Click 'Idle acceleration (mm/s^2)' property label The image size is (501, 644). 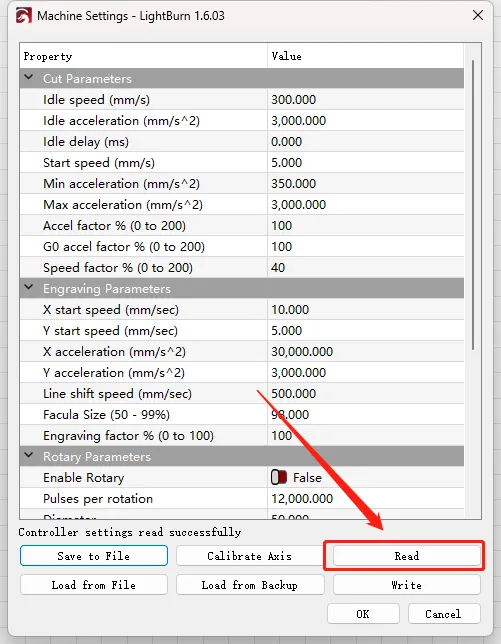click(121, 121)
